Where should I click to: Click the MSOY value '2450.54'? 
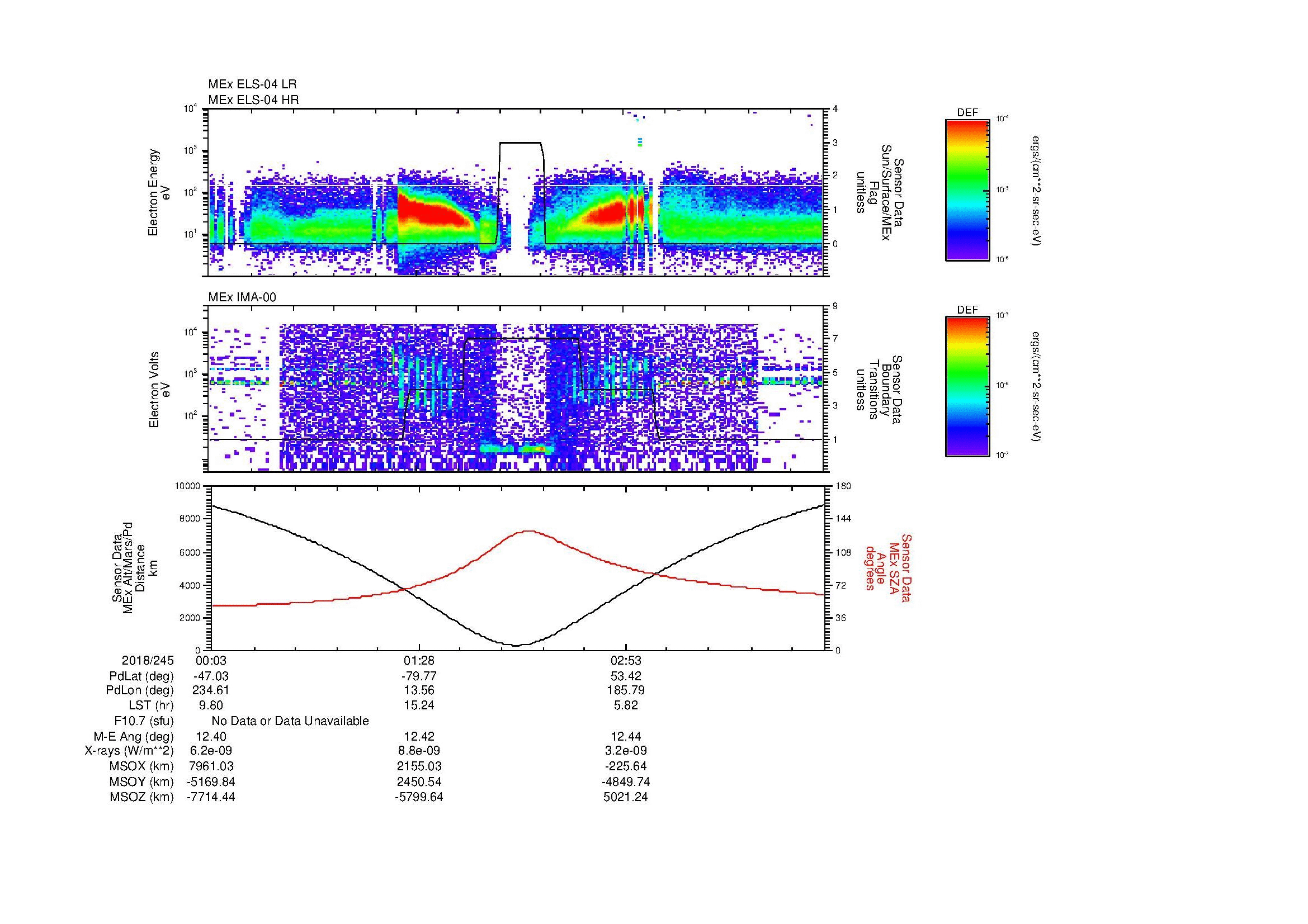coord(419,781)
